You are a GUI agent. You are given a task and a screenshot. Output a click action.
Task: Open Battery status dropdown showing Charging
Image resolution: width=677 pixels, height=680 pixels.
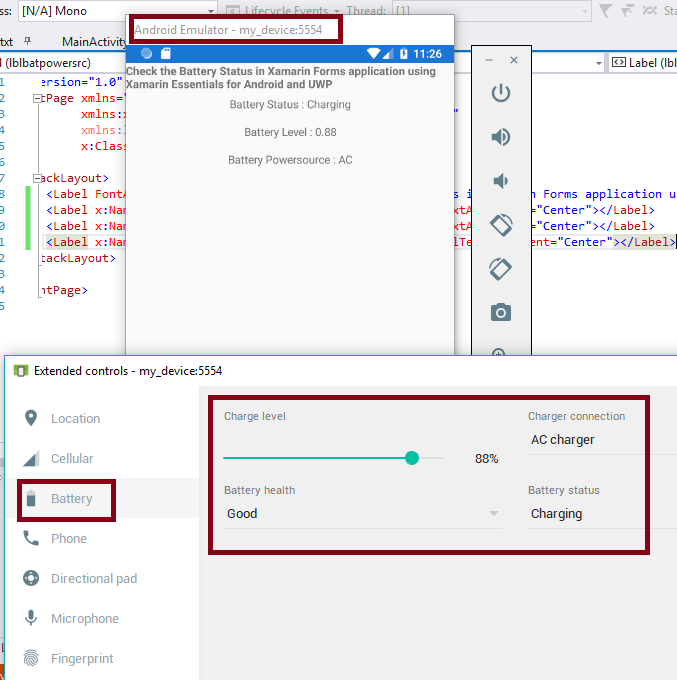tap(602, 514)
